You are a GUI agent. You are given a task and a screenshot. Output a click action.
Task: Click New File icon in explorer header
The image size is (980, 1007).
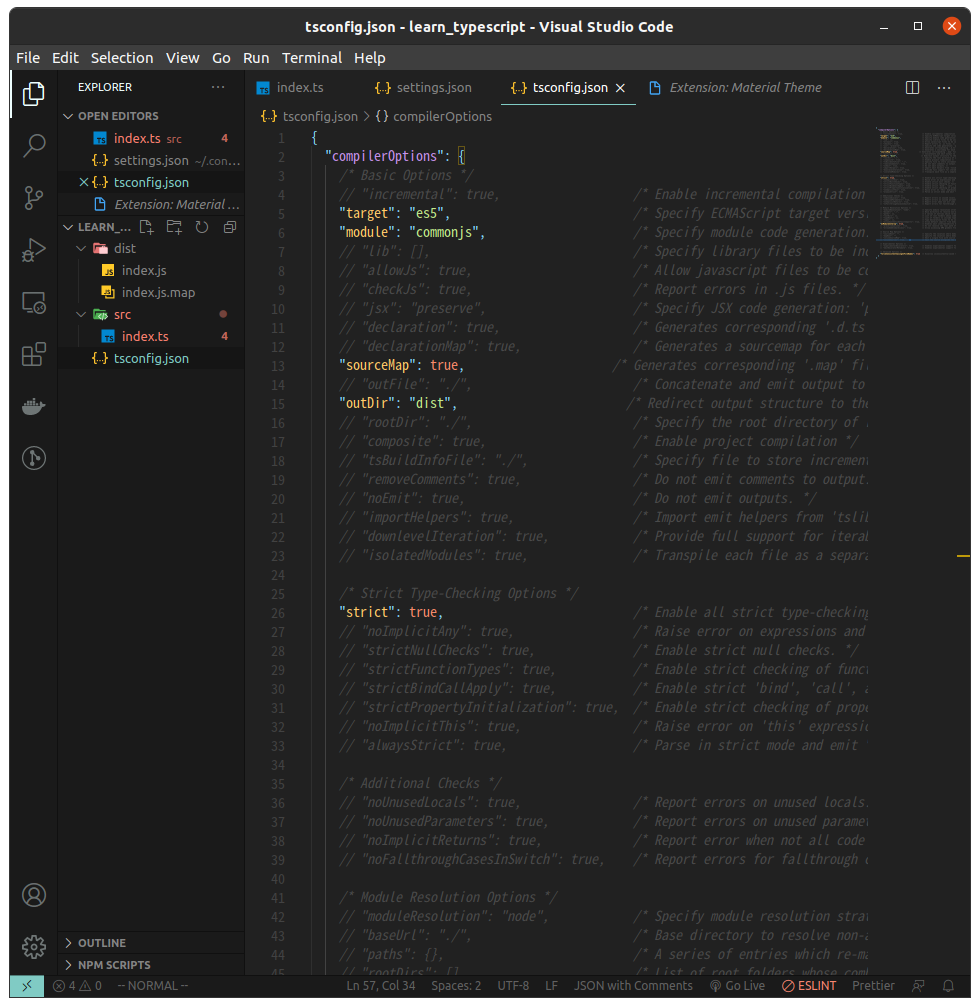[146, 227]
